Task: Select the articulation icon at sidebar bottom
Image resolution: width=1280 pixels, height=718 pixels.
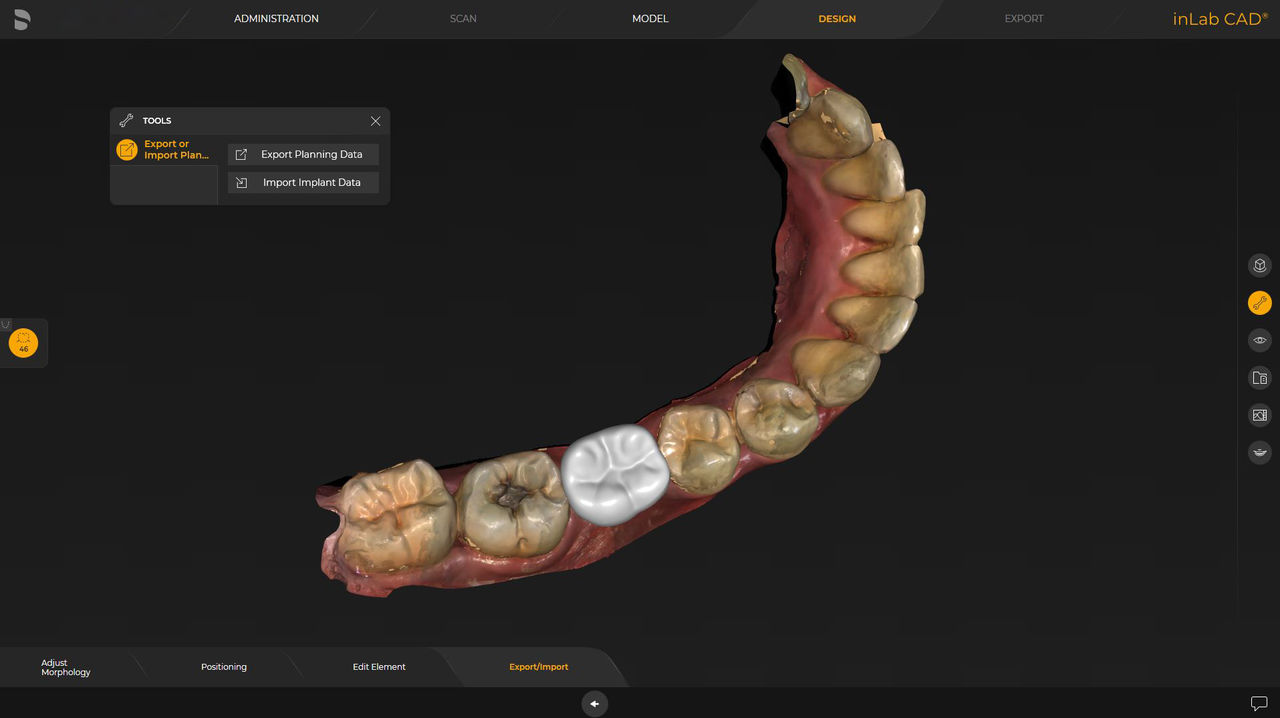Action: 1259,452
